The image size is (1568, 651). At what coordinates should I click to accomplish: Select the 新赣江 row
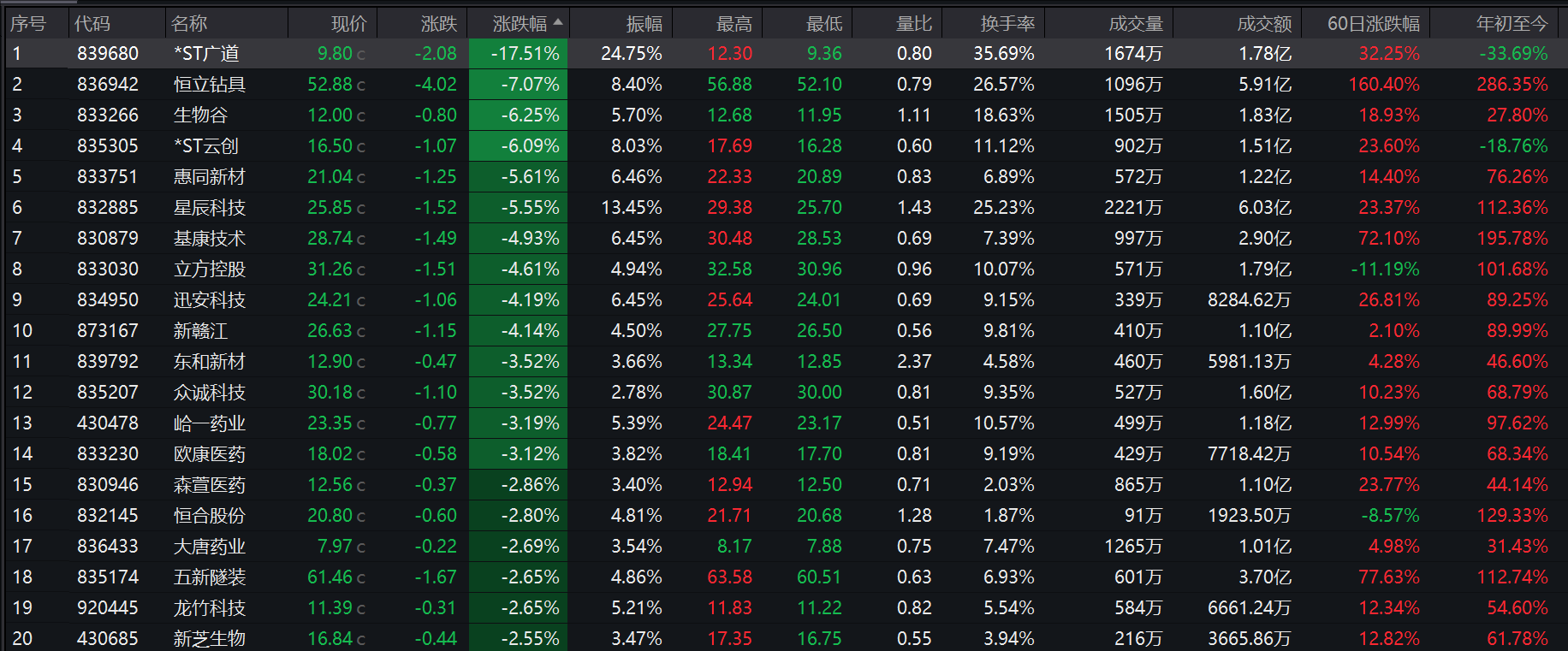click(x=784, y=330)
